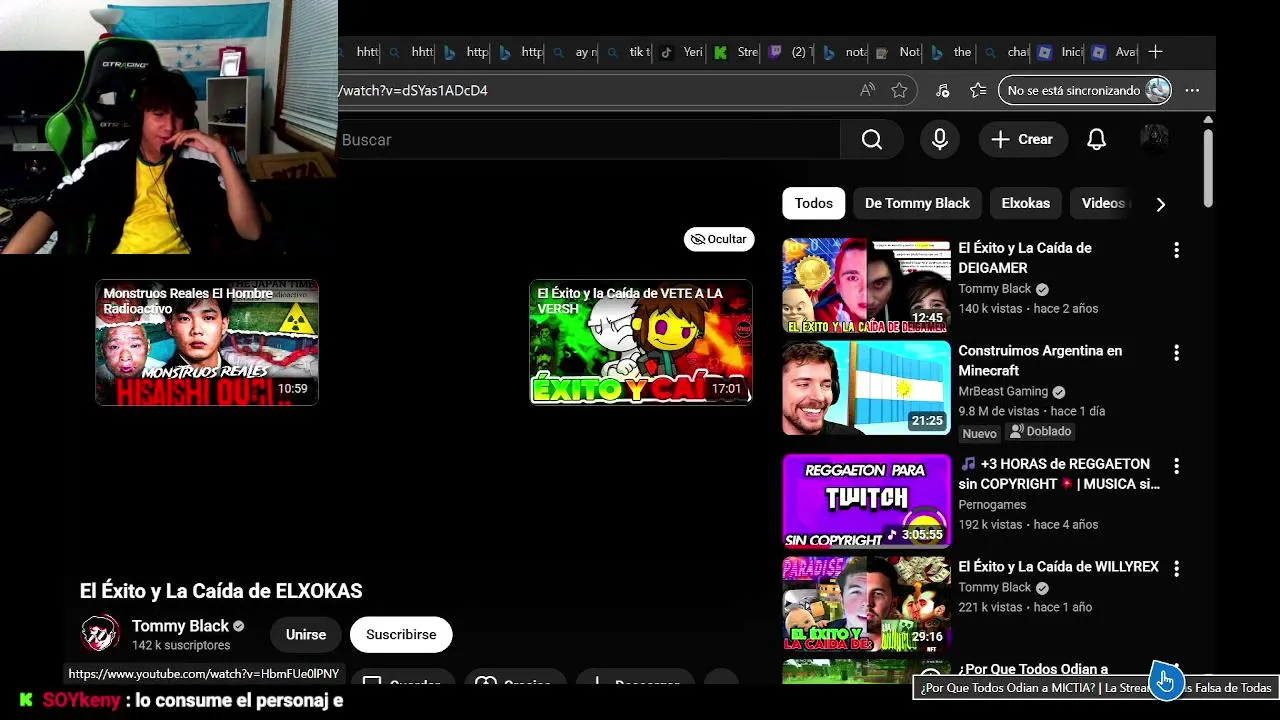Start voice search with the microphone icon

coord(939,140)
